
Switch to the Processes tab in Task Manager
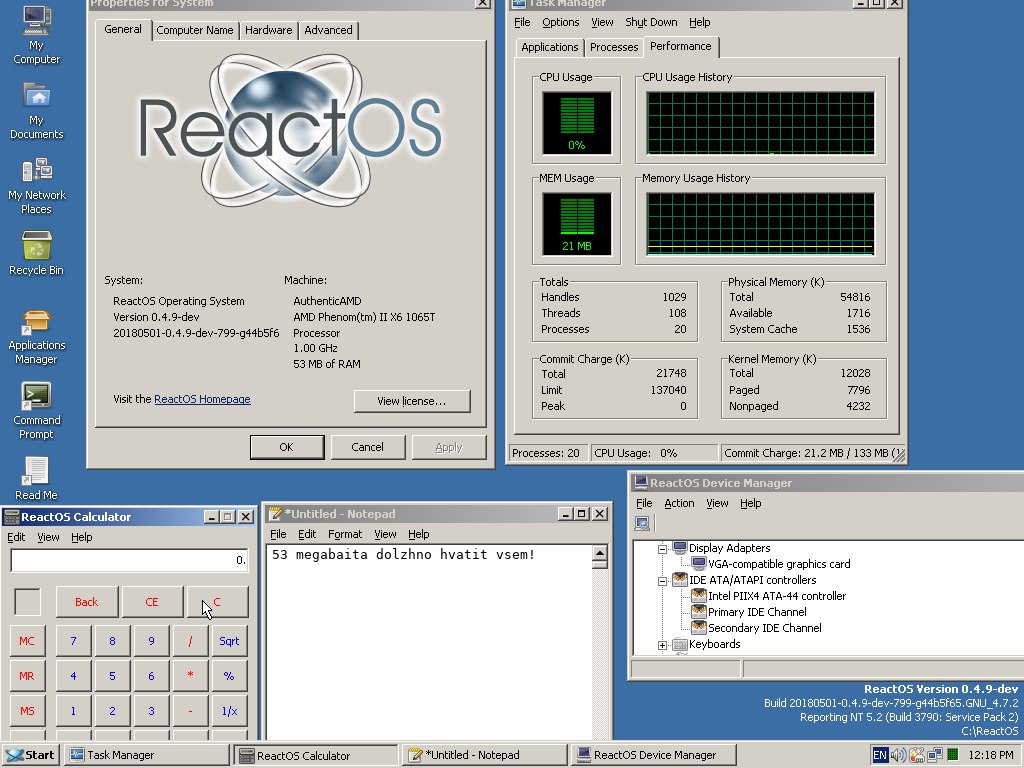(613, 46)
